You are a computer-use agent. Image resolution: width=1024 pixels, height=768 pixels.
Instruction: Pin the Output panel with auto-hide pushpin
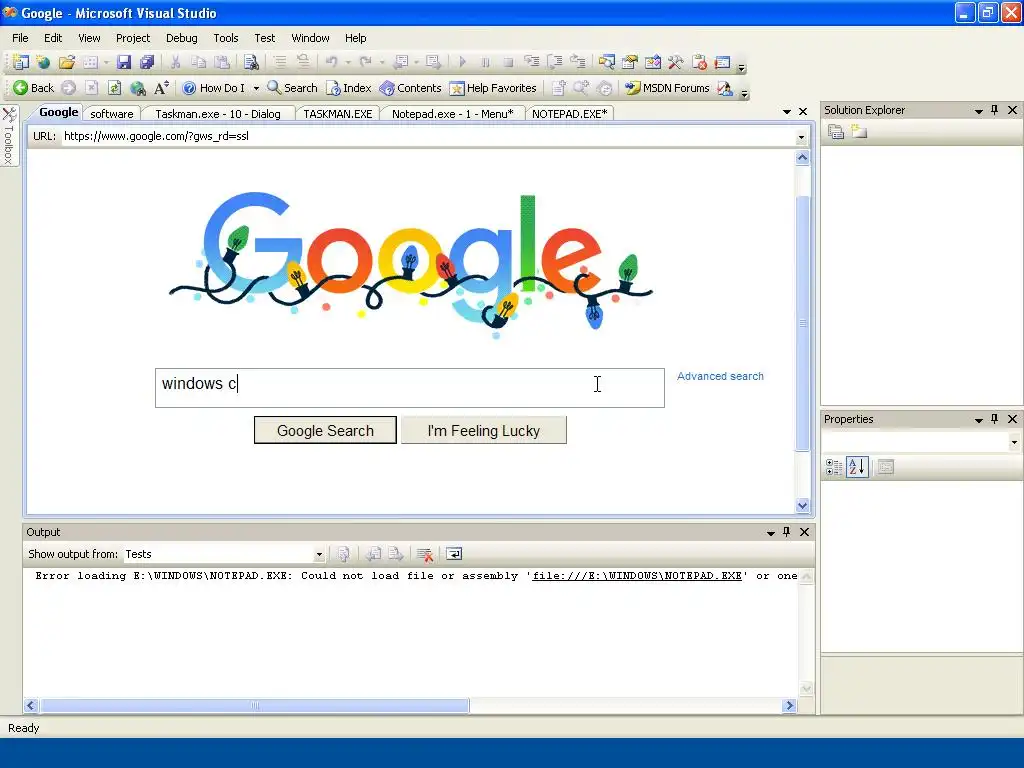point(786,532)
